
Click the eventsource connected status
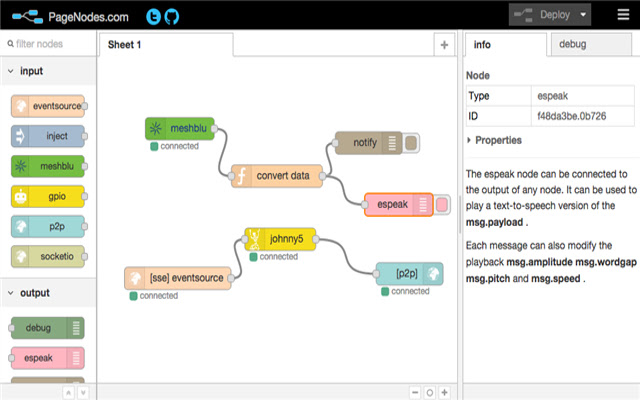click(154, 296)
